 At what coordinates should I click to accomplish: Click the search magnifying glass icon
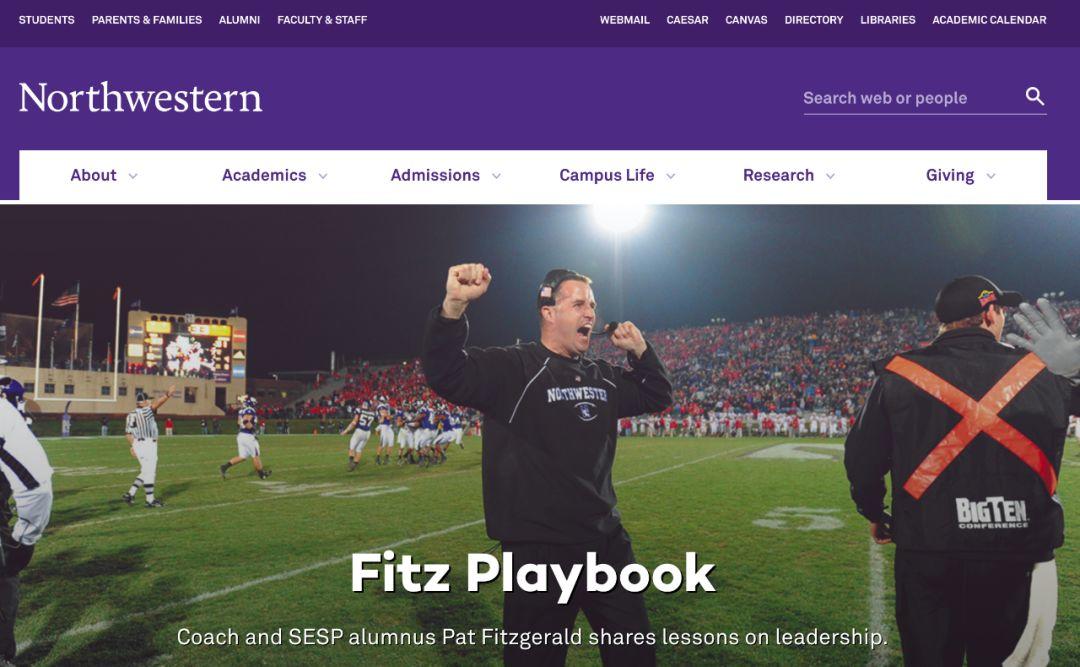(1035, 96)
